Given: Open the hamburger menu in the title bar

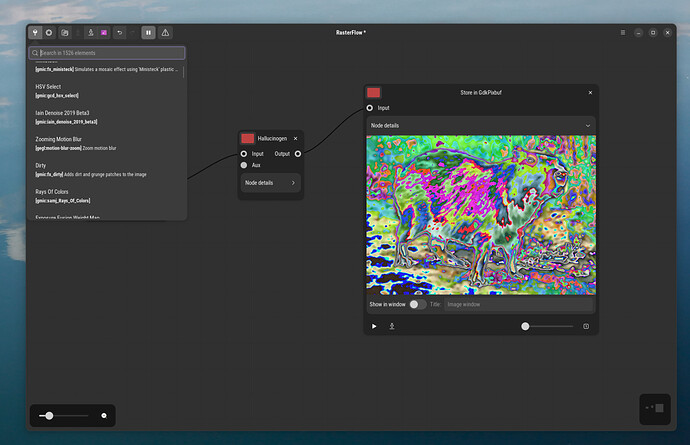Looking at the screenshot, I should pyautogui.click(x=622, y=32).
